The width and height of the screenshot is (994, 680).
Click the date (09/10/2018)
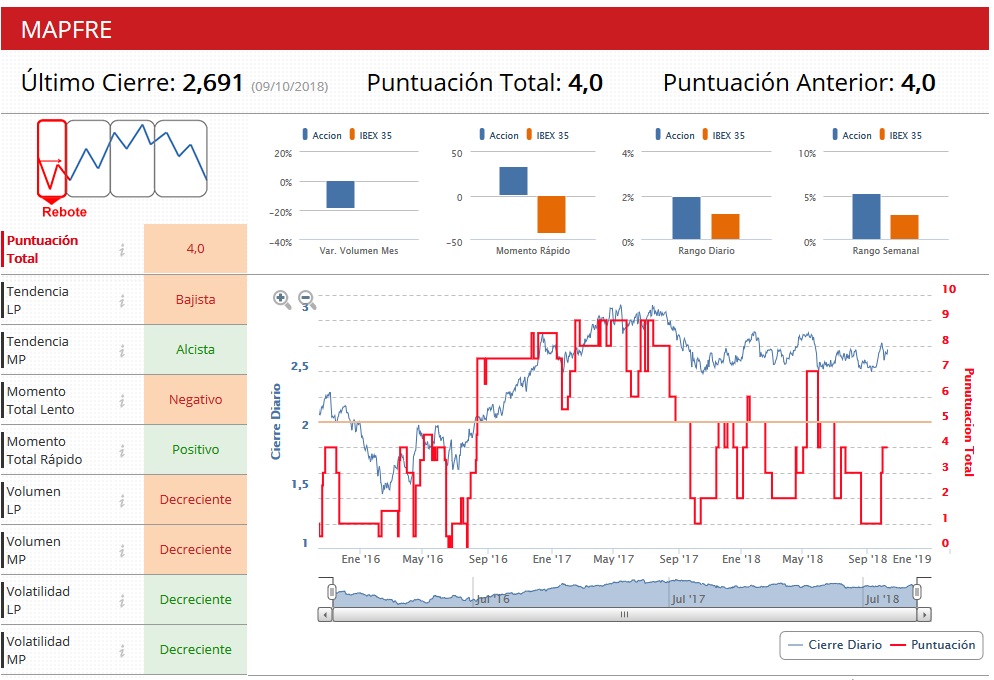coord(290,86)
